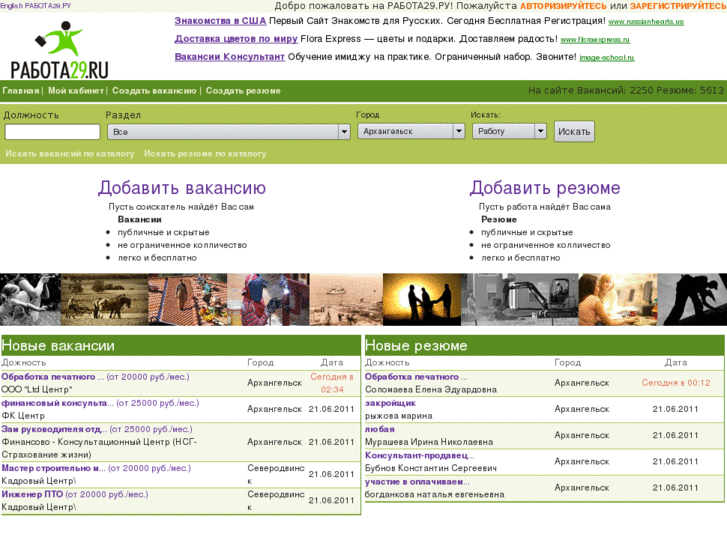This screenshot has width=727, height=545.
Task: Click the Сегодня в 02:34 date cell
Action: [332, 383]
